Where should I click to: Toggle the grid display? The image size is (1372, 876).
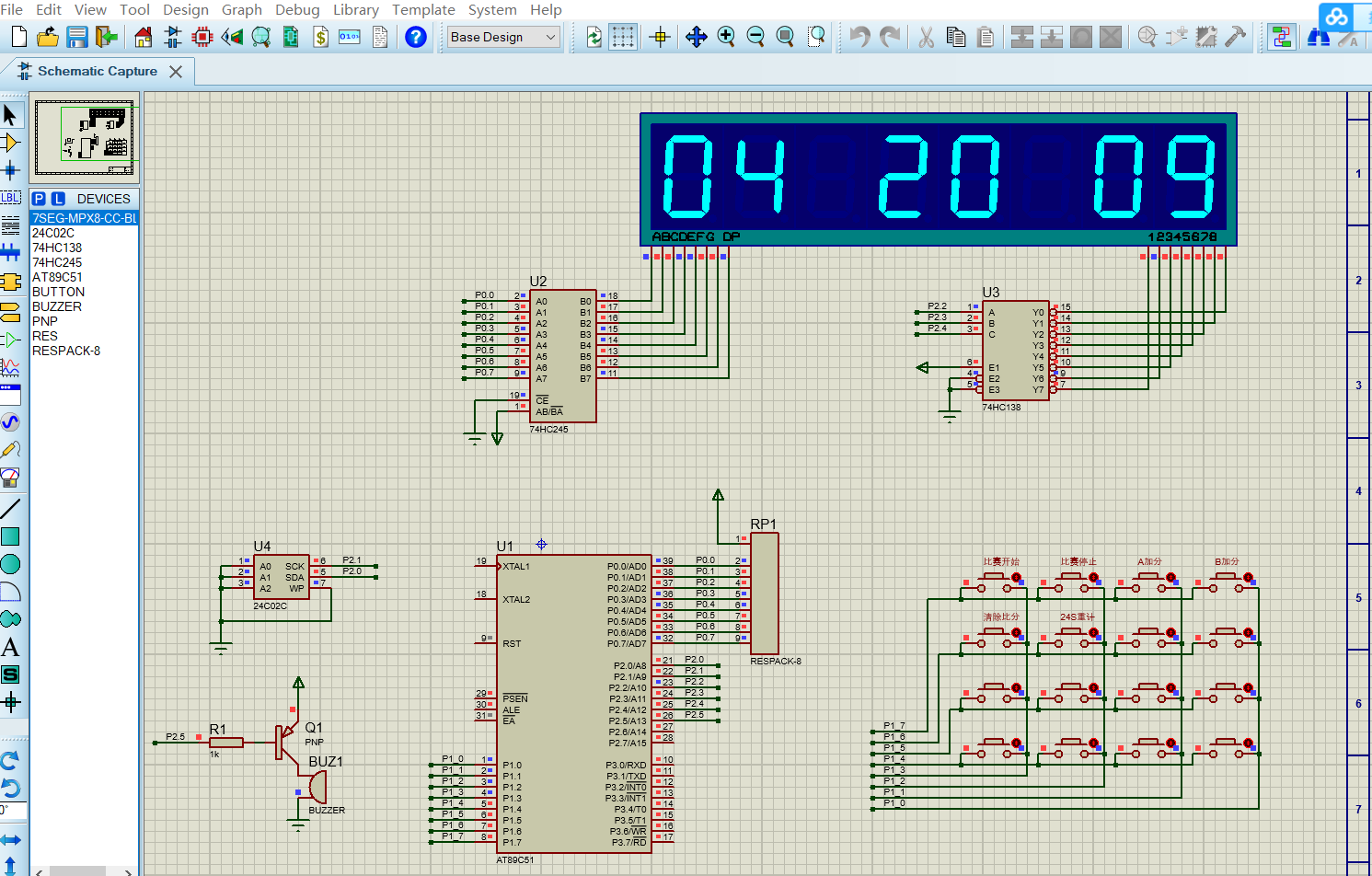tap(623, 37)
